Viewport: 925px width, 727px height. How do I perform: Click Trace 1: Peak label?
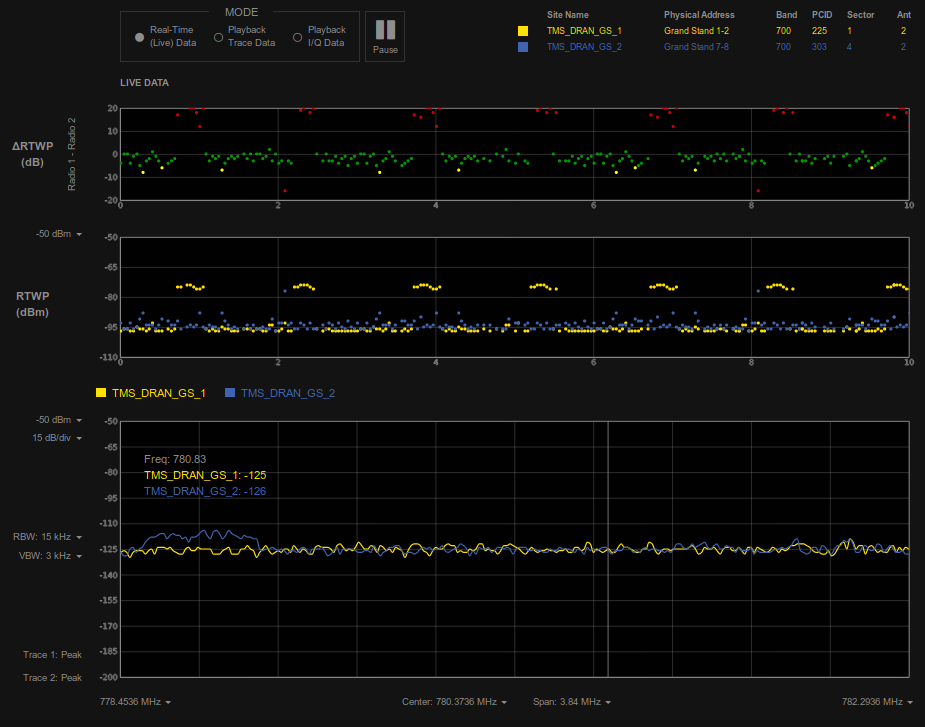point(53,654)
